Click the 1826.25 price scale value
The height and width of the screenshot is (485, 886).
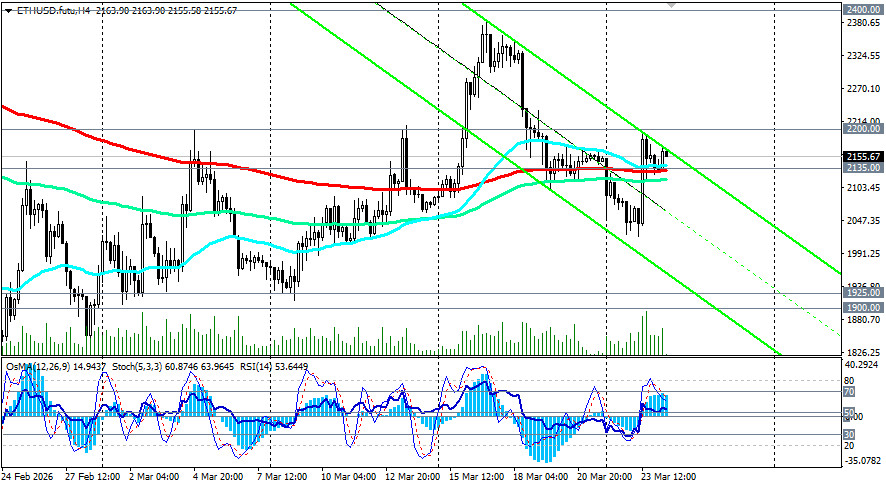point(862,352)
